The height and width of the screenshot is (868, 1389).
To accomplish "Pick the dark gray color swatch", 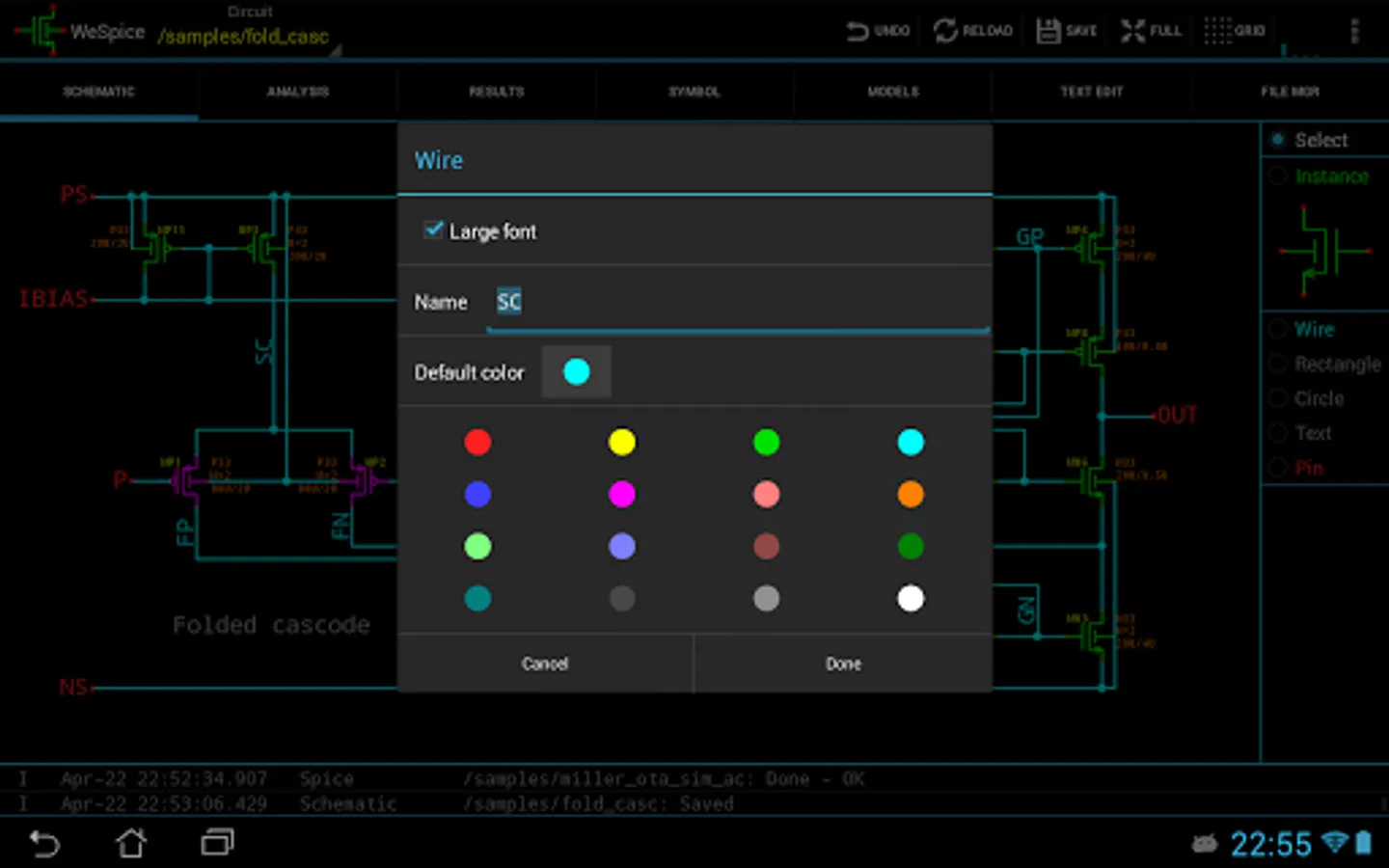I will (622, 598).
